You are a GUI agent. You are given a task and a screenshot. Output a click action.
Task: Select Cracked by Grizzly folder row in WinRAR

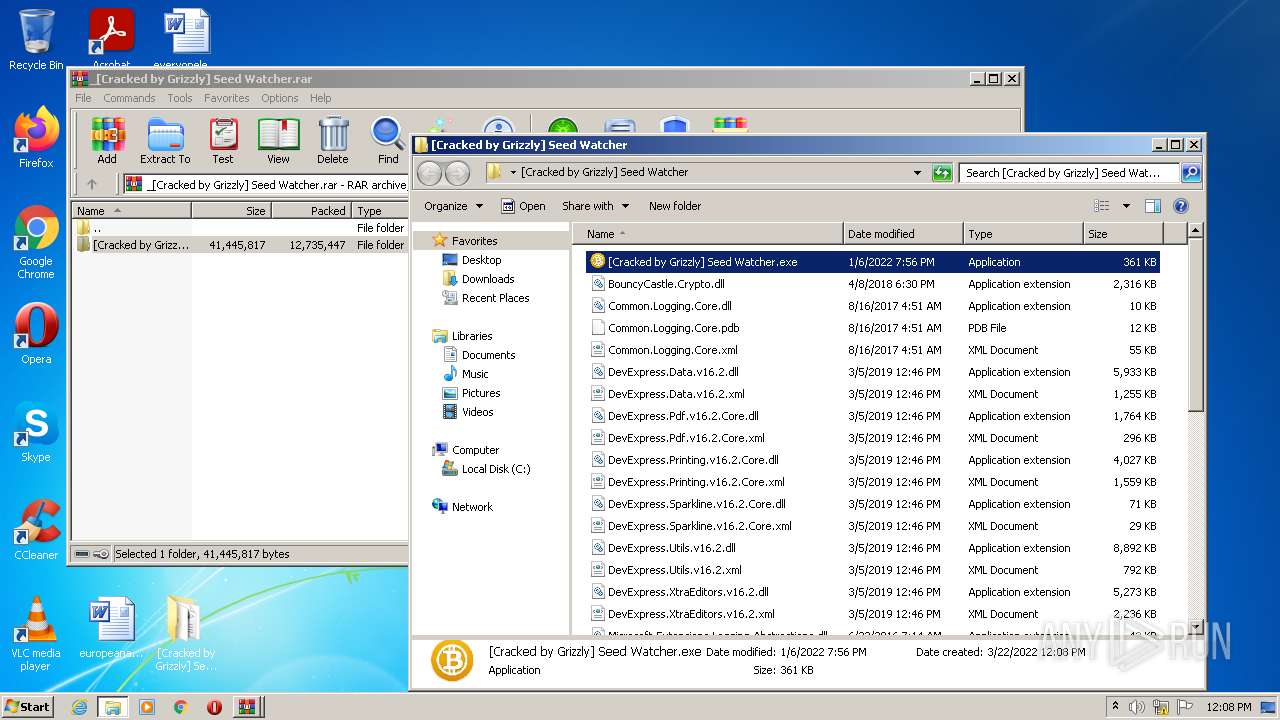tap(240, 245)
